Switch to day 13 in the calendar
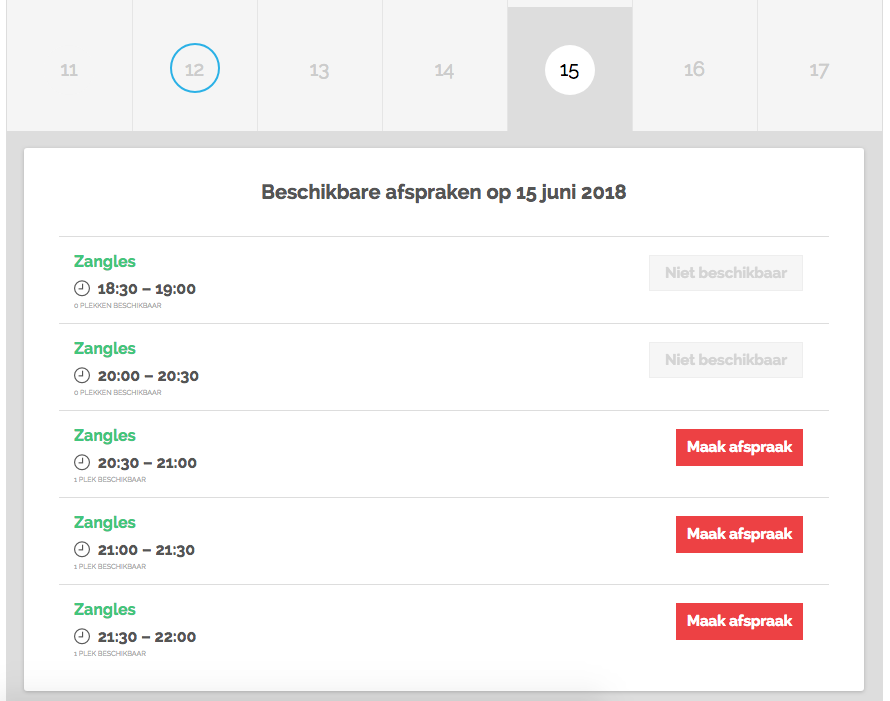The width and height of the screenshot is (890, 701). (319, 70)
